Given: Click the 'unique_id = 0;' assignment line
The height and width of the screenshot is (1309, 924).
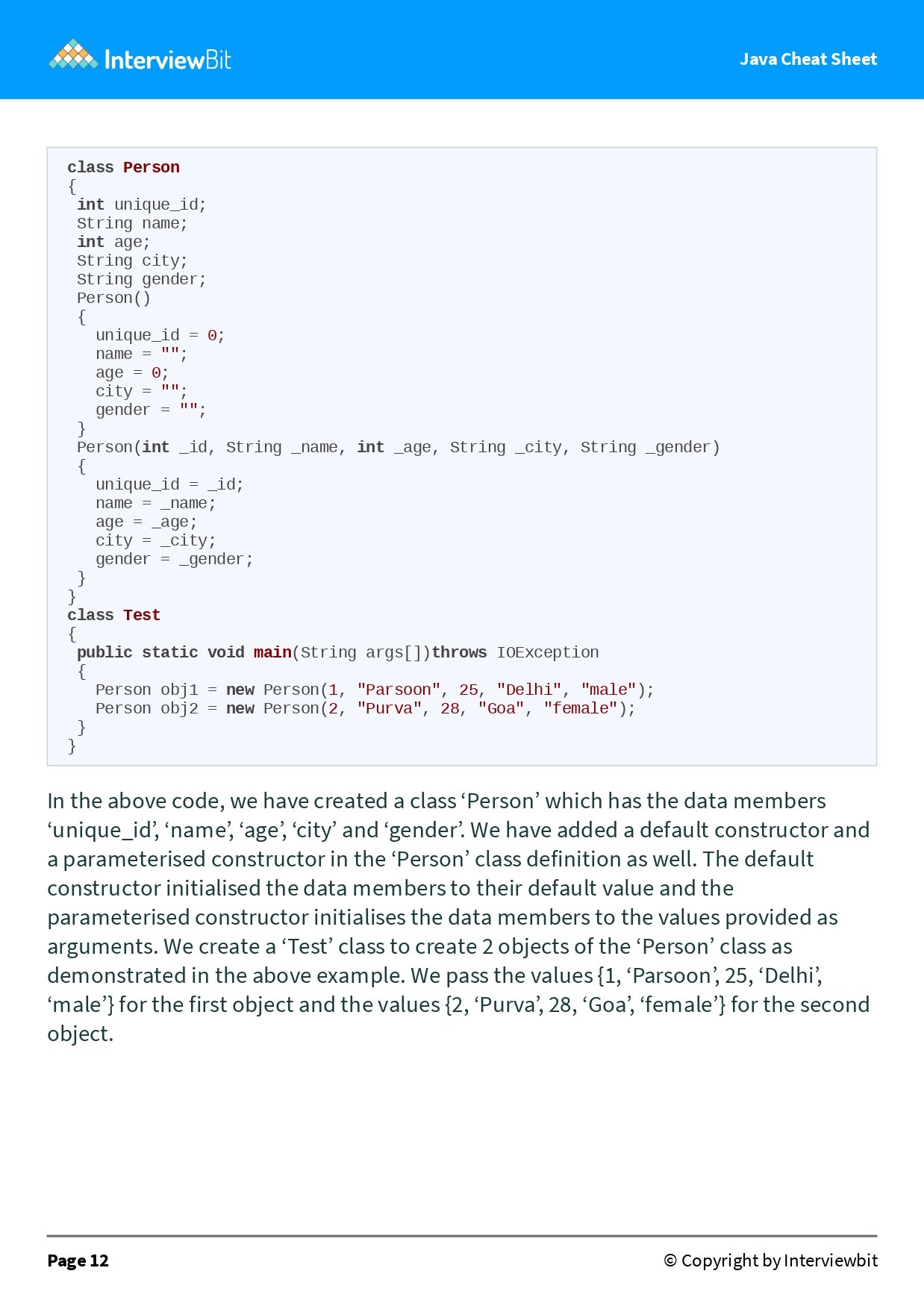Looking at the screenshot, I should [160, 335].
